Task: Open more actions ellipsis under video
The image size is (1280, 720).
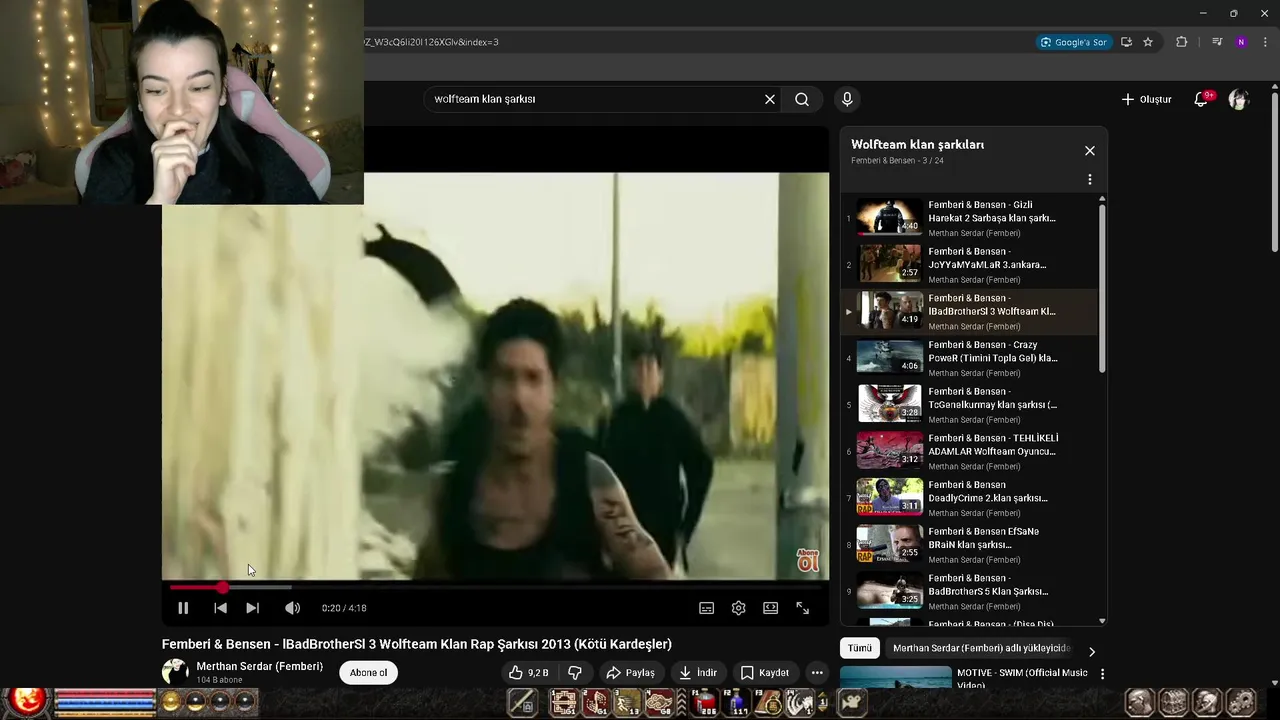Action: click(x=817, y=673)
